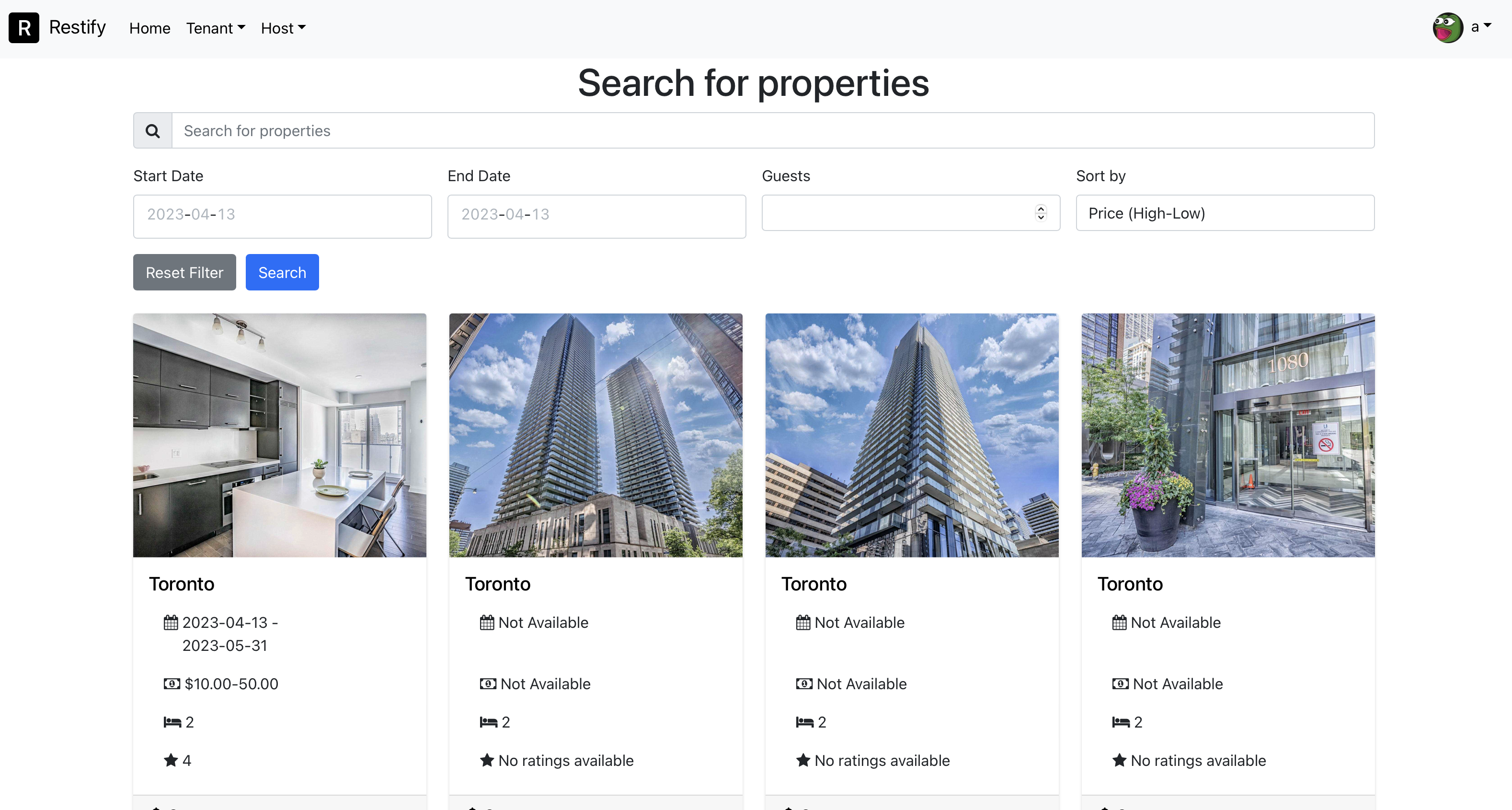Click the magnifying glass search icon
The height and width of the screenshot is (810, 1512).
click(x=153, y=130)
